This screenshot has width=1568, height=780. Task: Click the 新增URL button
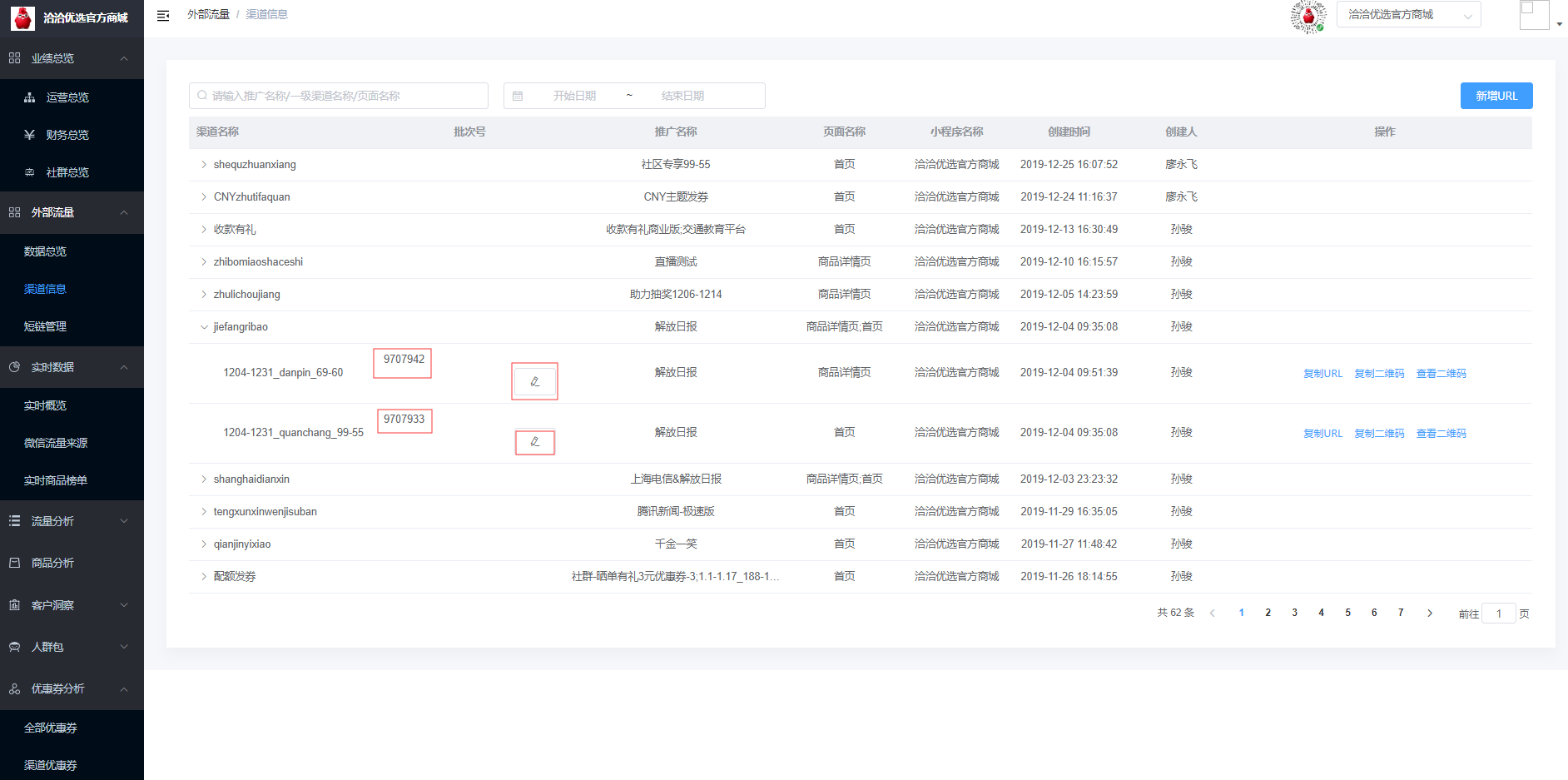coord(1496,96)
